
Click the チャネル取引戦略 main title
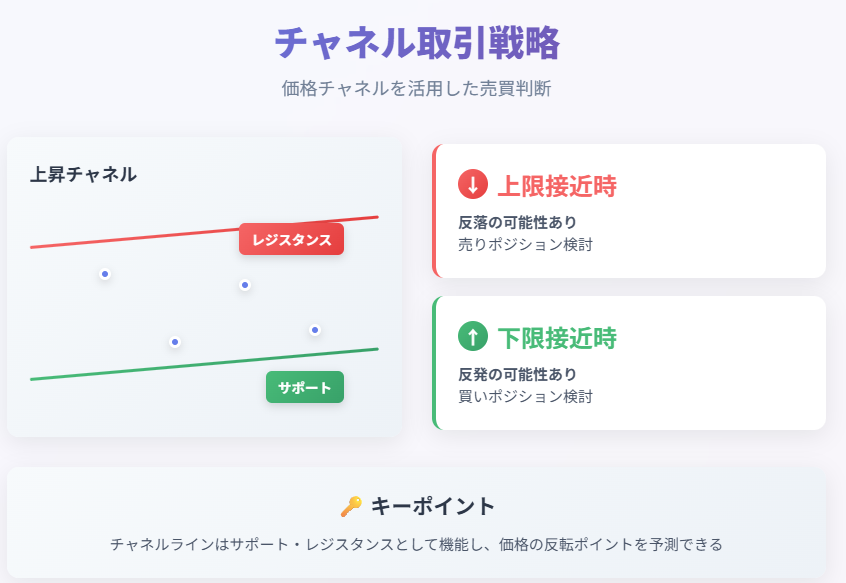[x=418, y=43]
